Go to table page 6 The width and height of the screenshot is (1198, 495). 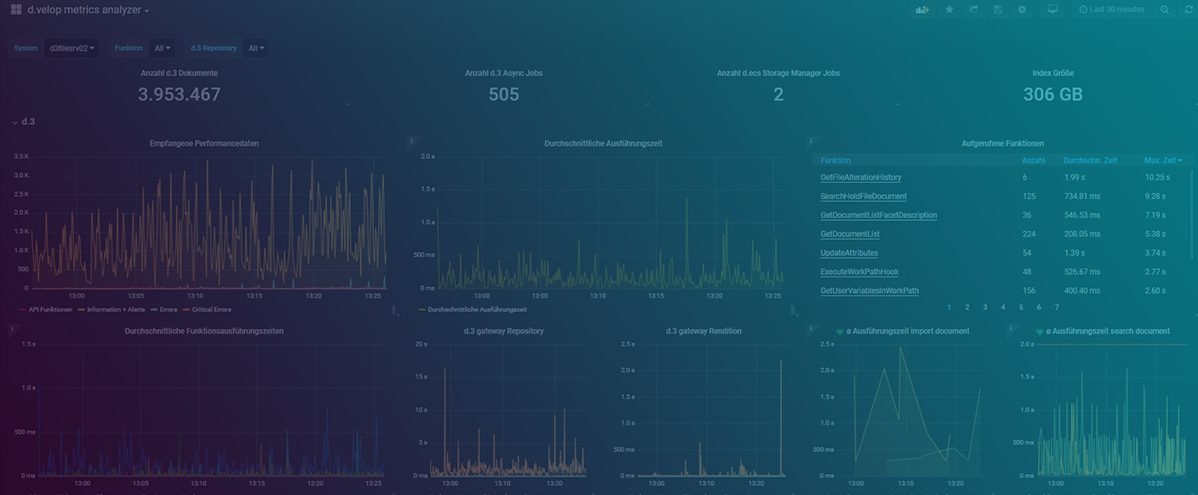[x=1039, y=307]
